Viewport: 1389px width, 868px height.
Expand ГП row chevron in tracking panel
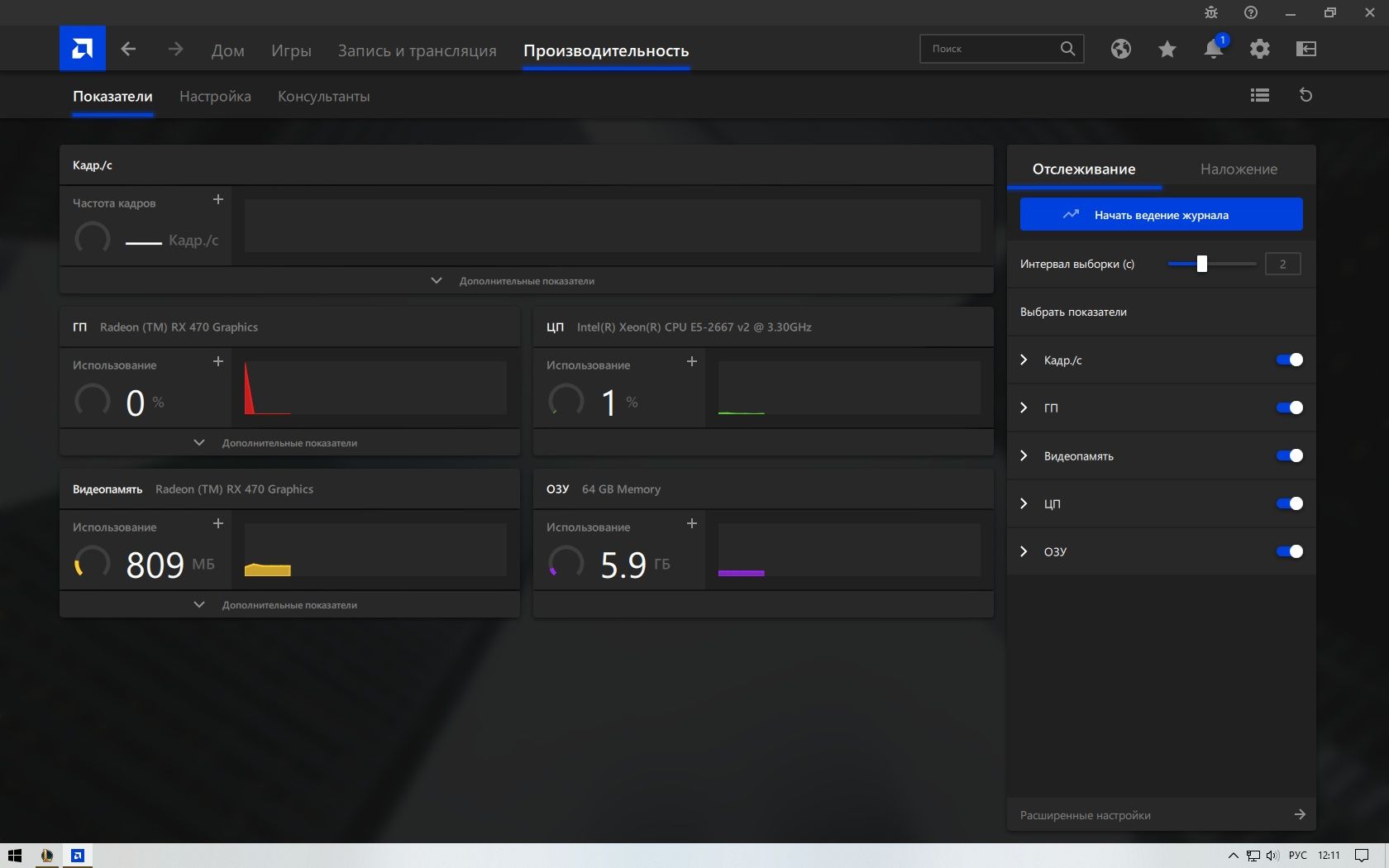coord(1024,408)
